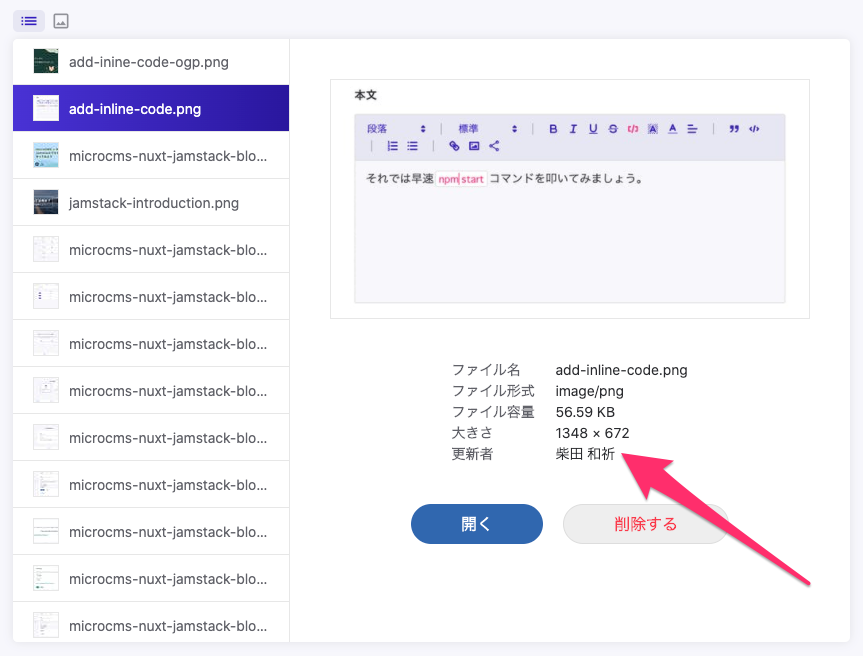Click the Underline formatting icon
The image size is (863, 656).
click(593, 129)
